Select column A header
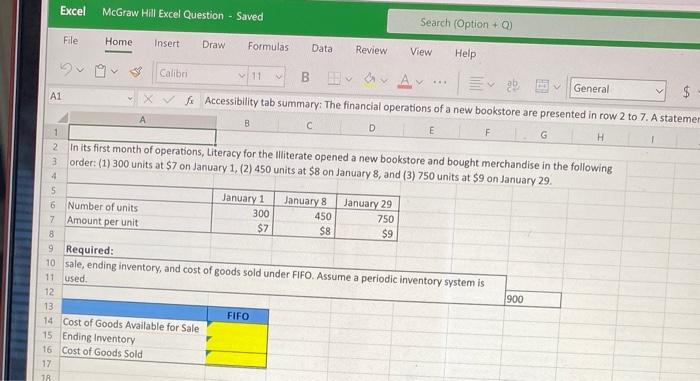700x381 pixels. pyautogui.click(x=142, y=120)
